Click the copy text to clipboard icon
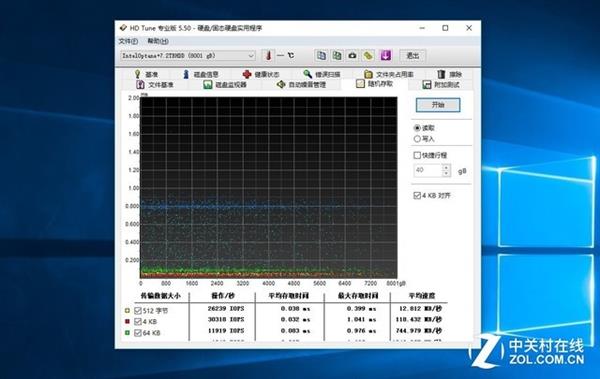The height and width of the screenshot is (379, 600). tap(321, 56)
